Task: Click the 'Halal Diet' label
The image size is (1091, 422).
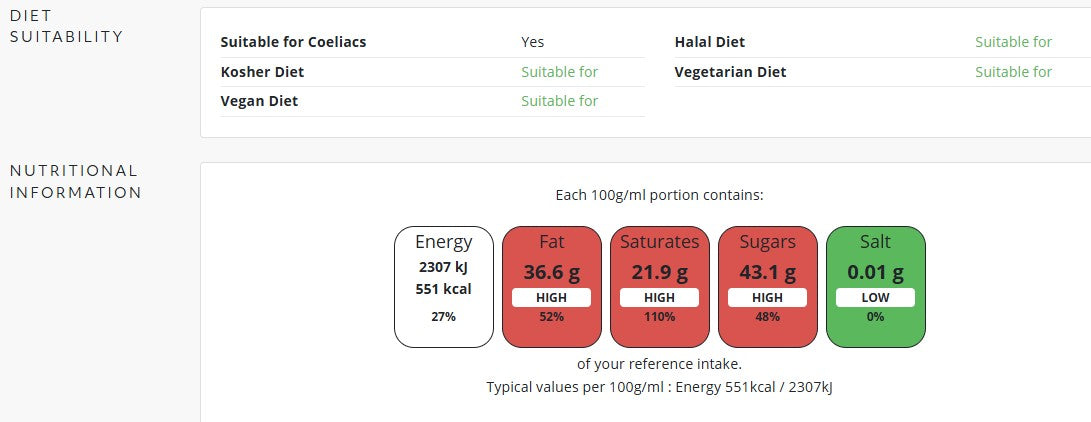Action: (710, 42)
